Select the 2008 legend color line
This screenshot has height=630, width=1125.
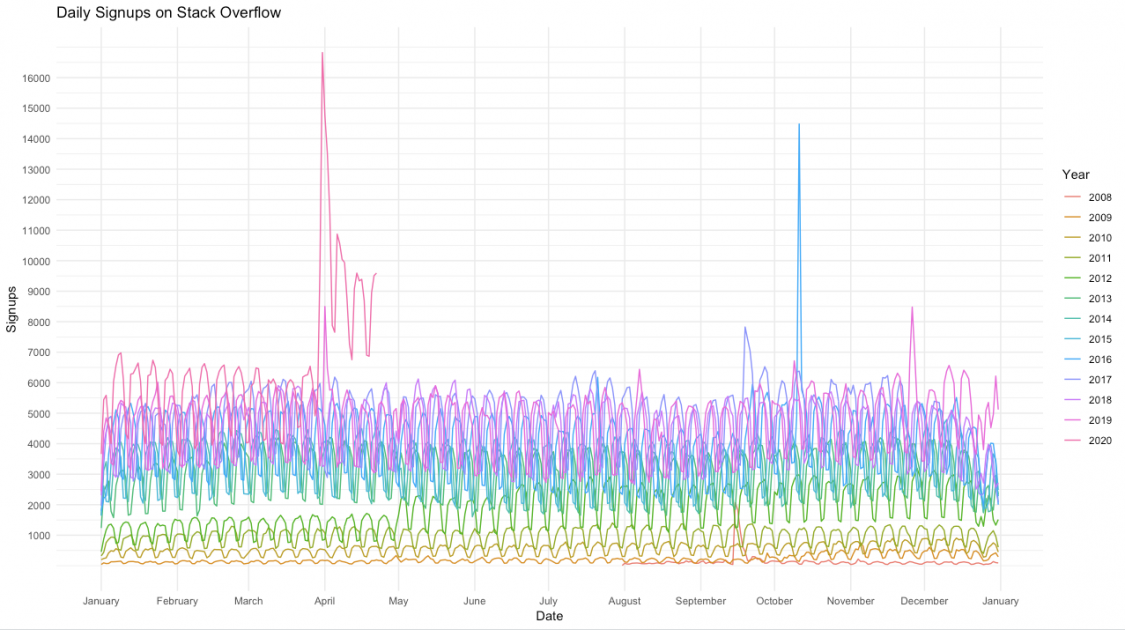pos(1073,197)
